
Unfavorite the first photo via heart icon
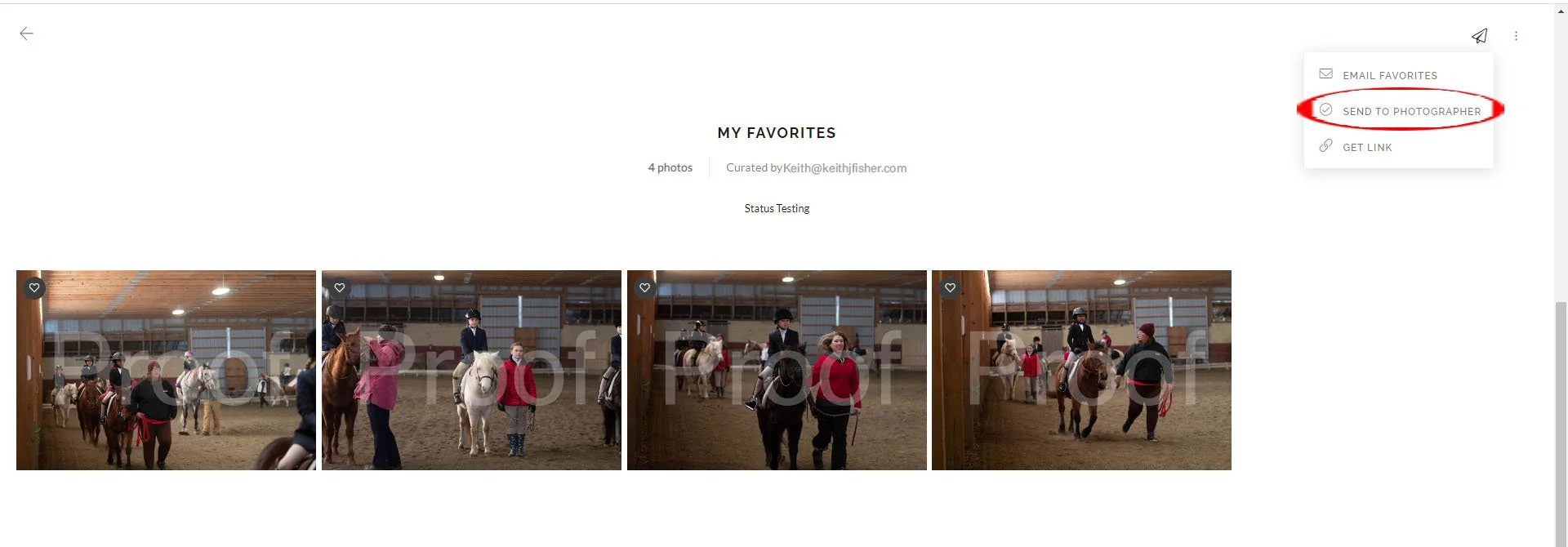tap(34, 287)
